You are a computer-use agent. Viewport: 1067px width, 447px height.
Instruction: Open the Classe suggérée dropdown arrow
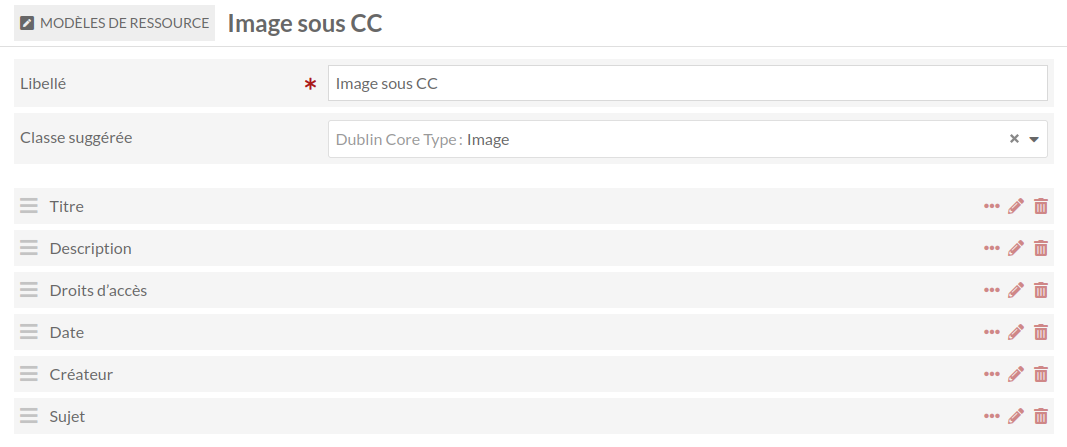(x=1034, y=139)
